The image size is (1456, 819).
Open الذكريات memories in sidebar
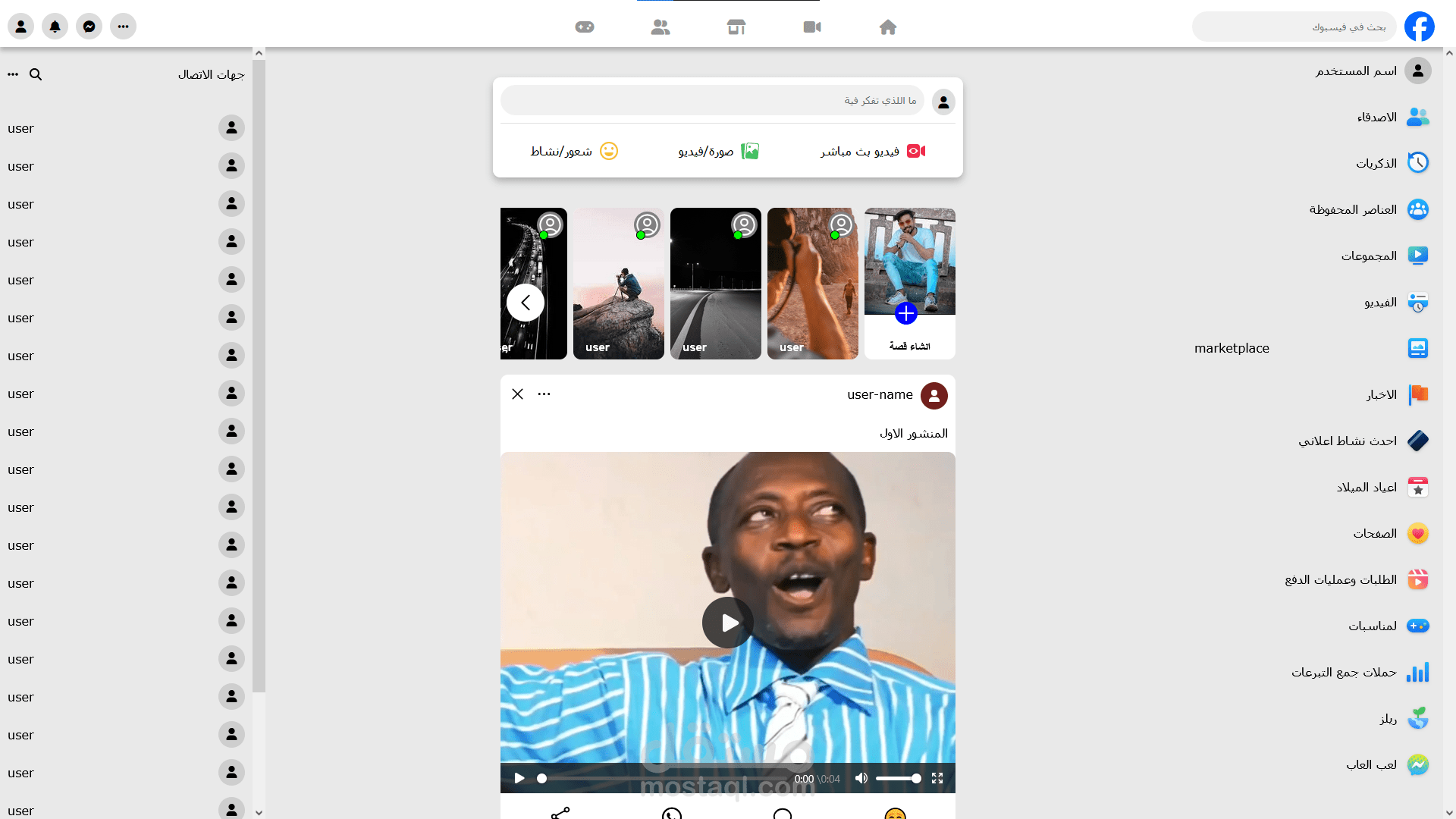point(1392,163)
